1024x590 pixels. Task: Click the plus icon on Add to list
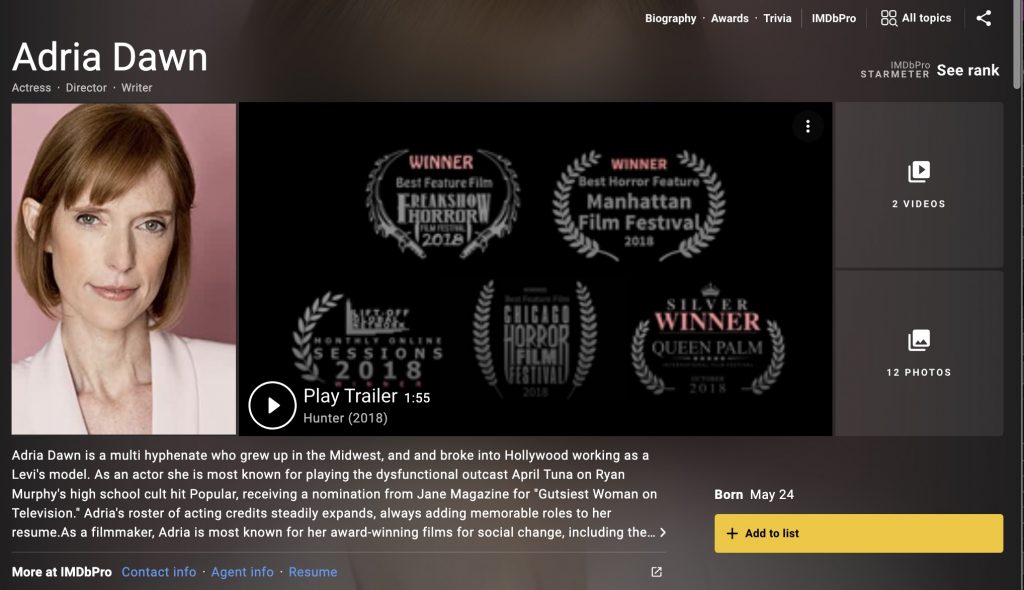pyautogui.click(x=732, y=533)
